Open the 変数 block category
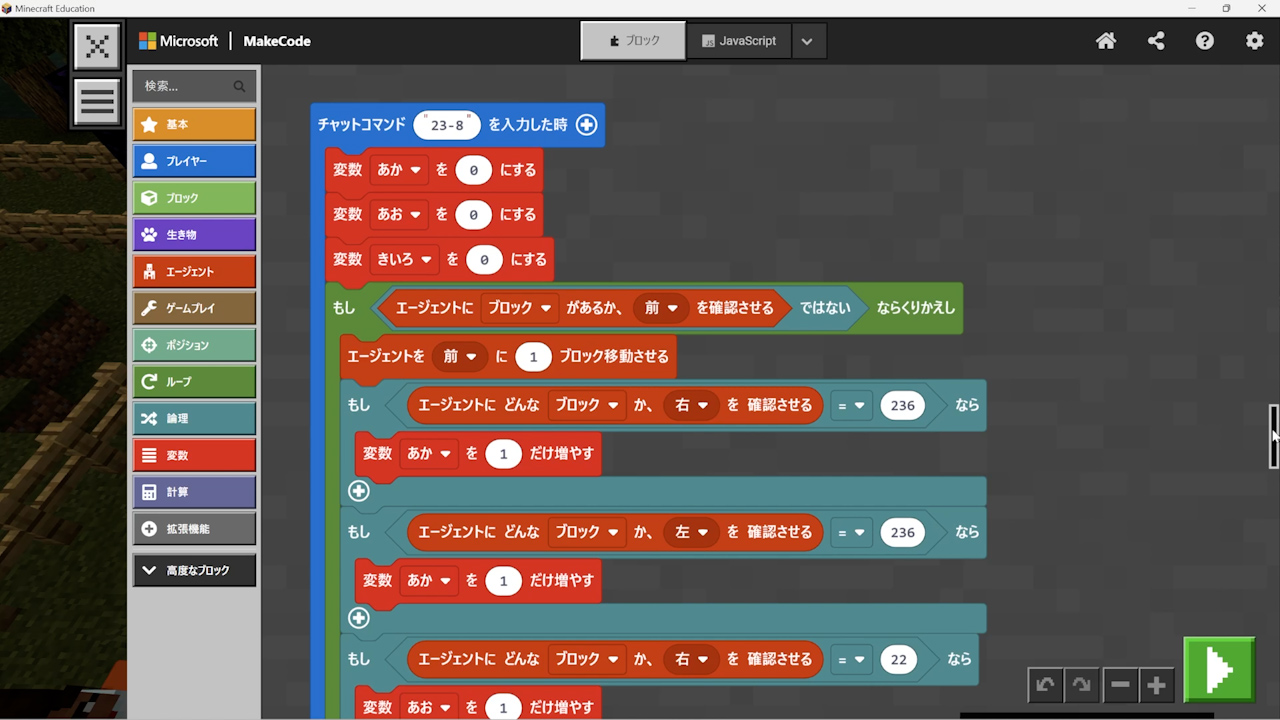 point(194,455)
